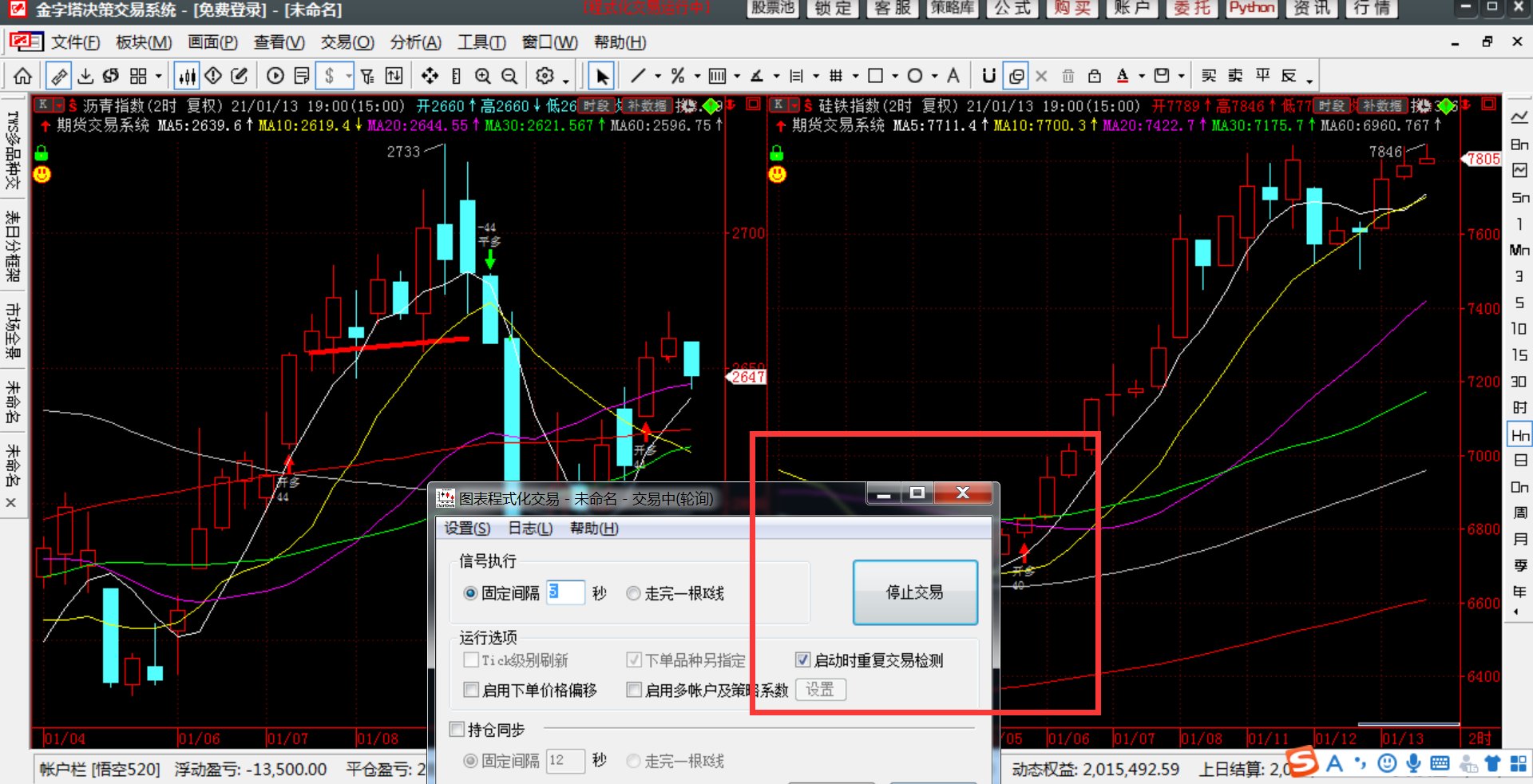Open the dollar sign dropdown arrow
The width and height of the screenshot is (1533, 784).
pos(349,77)
